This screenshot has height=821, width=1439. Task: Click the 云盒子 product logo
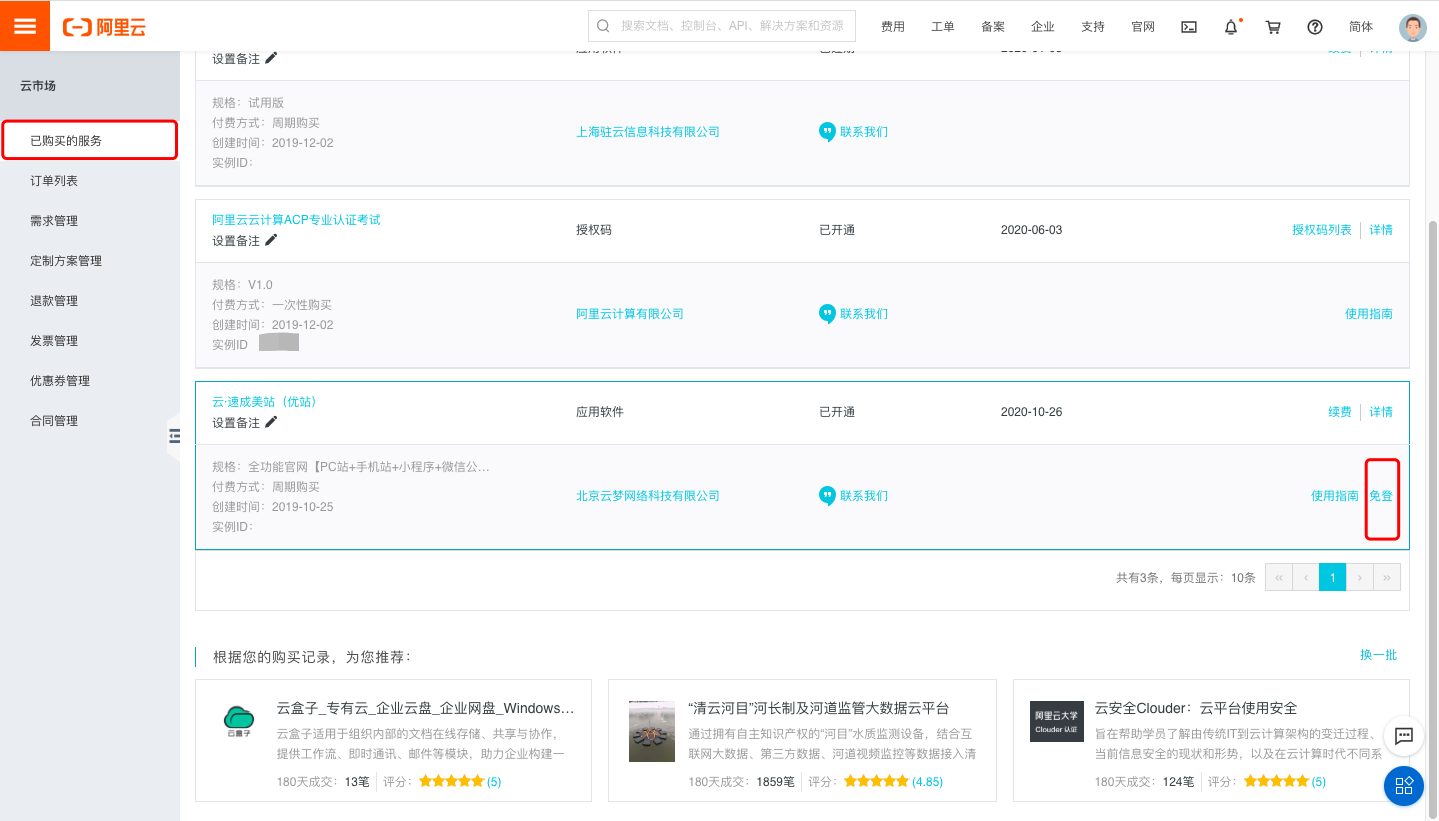(x=239, y=720)
